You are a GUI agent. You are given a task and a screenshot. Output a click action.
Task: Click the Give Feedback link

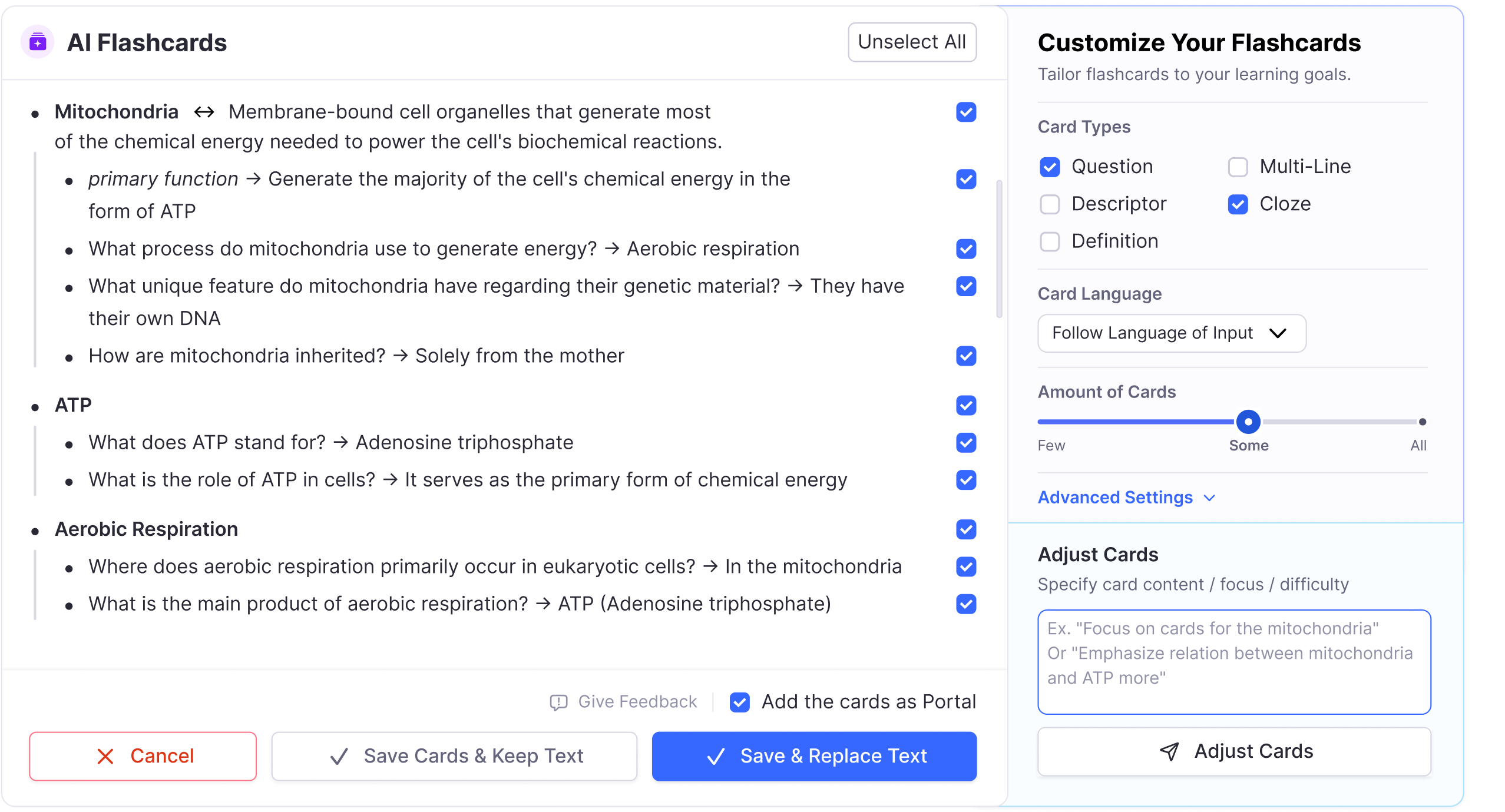637,702
